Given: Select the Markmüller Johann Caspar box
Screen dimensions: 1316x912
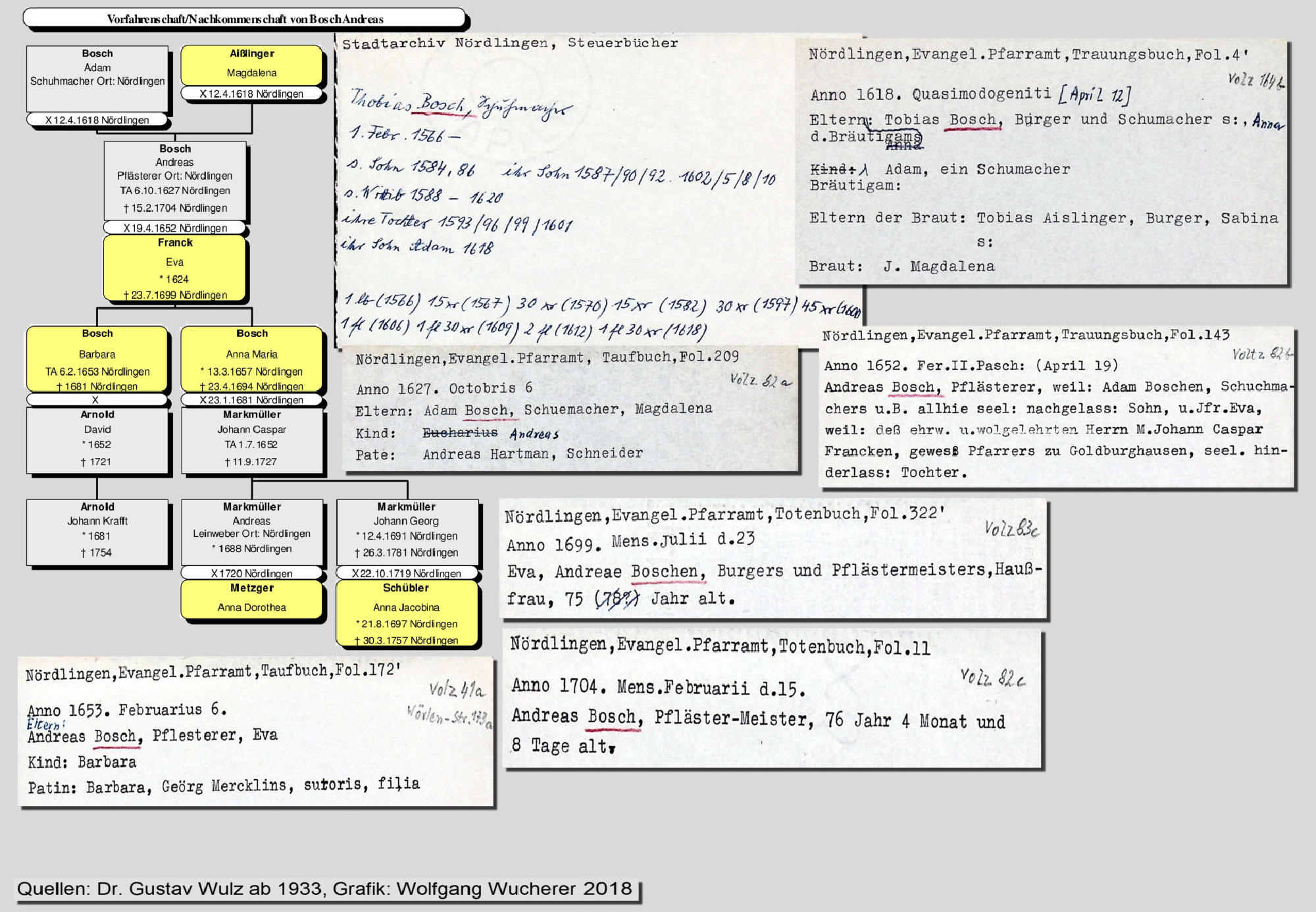Looking at the screenshot, I should [252, 439].
